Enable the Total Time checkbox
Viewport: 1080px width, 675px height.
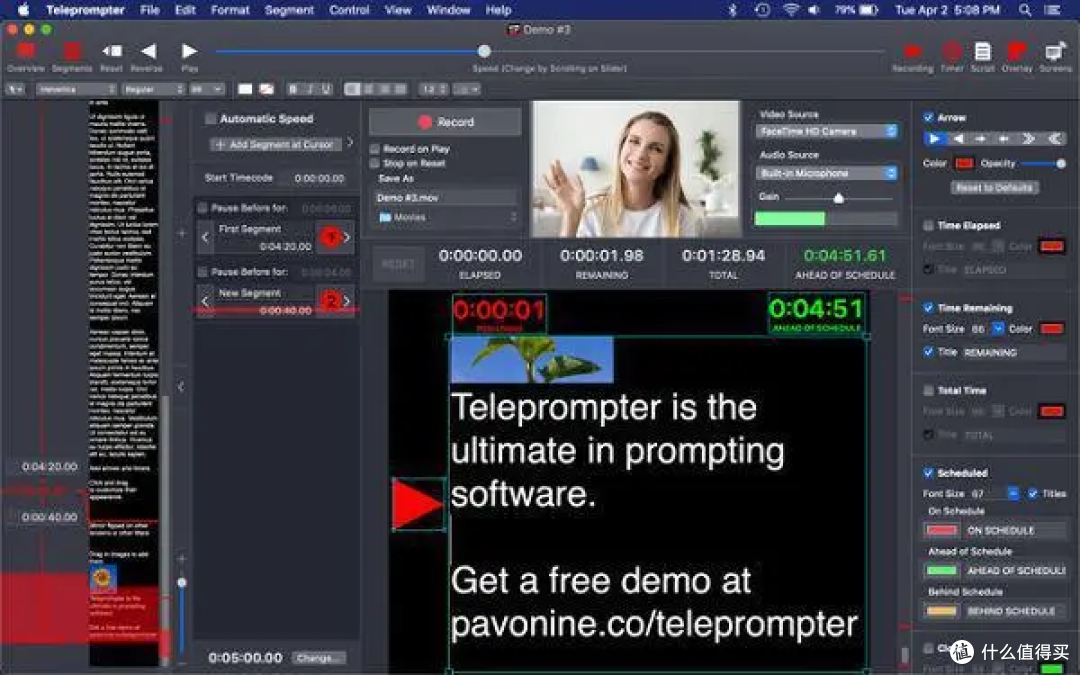(928, 390)
